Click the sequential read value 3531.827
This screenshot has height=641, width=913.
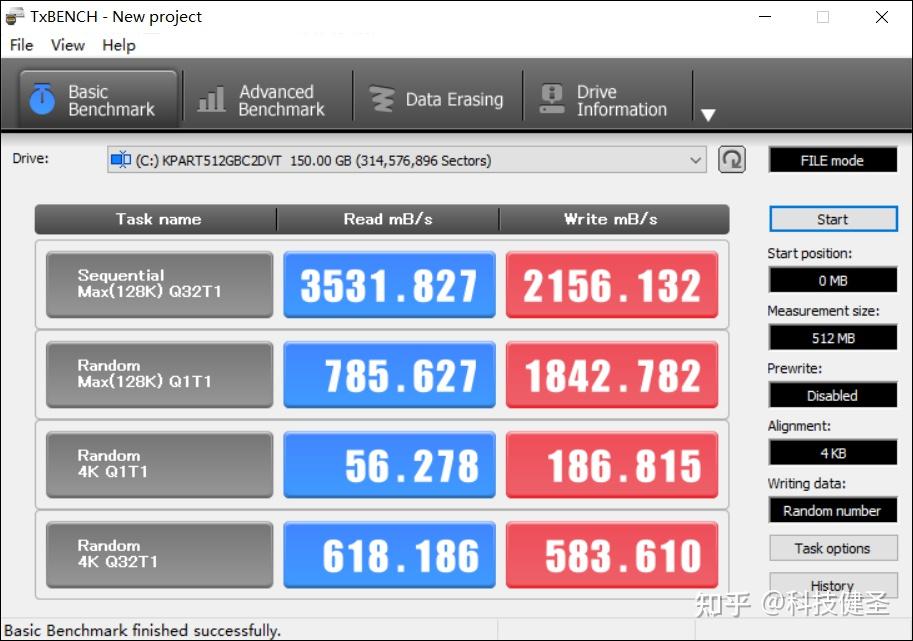[389, 285]
